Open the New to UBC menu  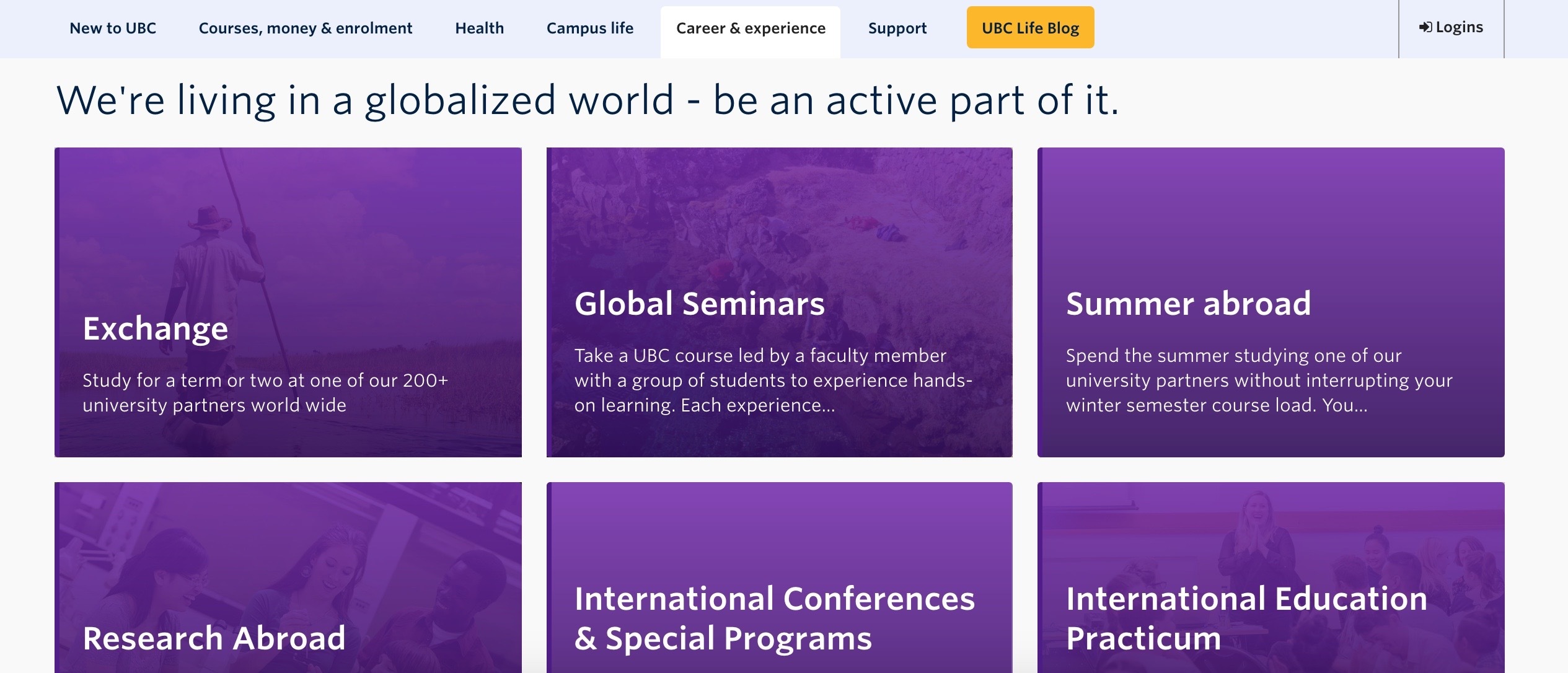(x=113, y=29)
